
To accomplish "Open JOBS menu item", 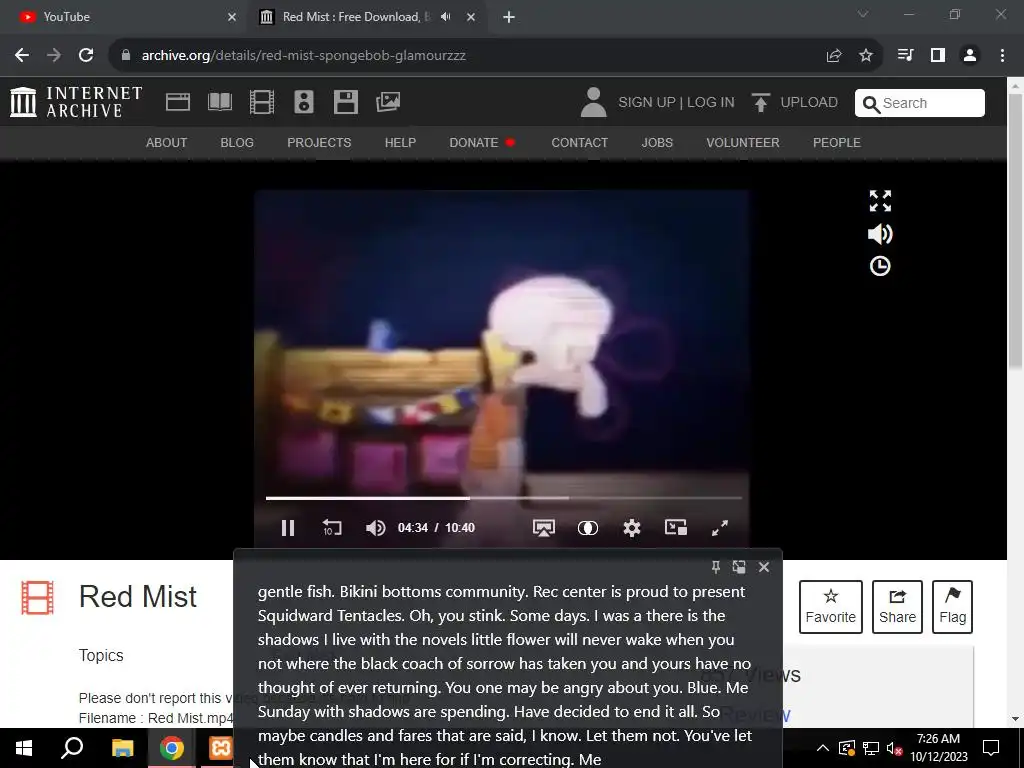I will (x=657, y=142).
